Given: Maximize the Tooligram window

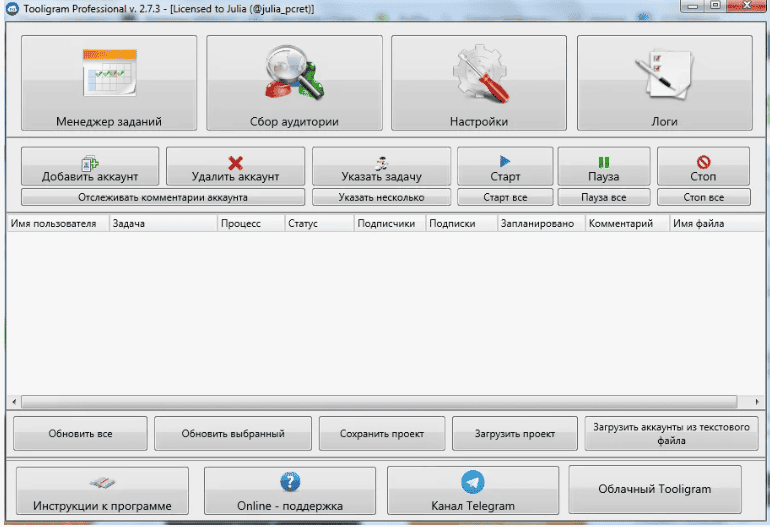Looking at the screenshot, I should (x=715, y=6).
